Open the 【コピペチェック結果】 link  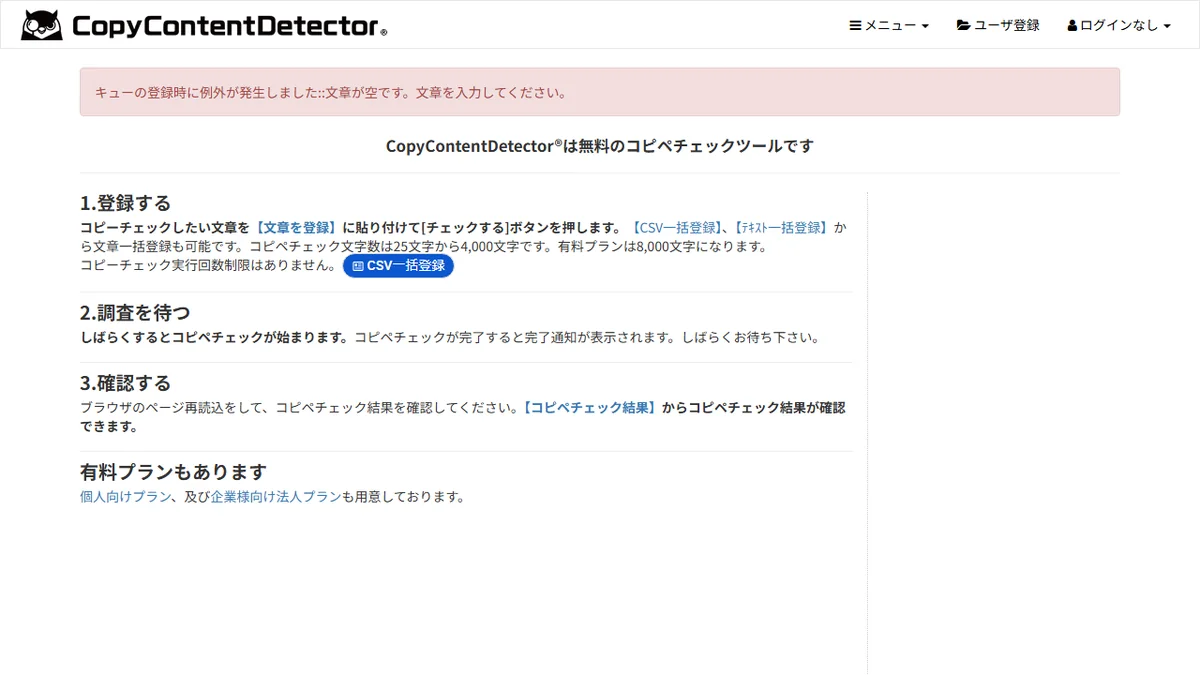pyautogui.click(x=589, y=408)
